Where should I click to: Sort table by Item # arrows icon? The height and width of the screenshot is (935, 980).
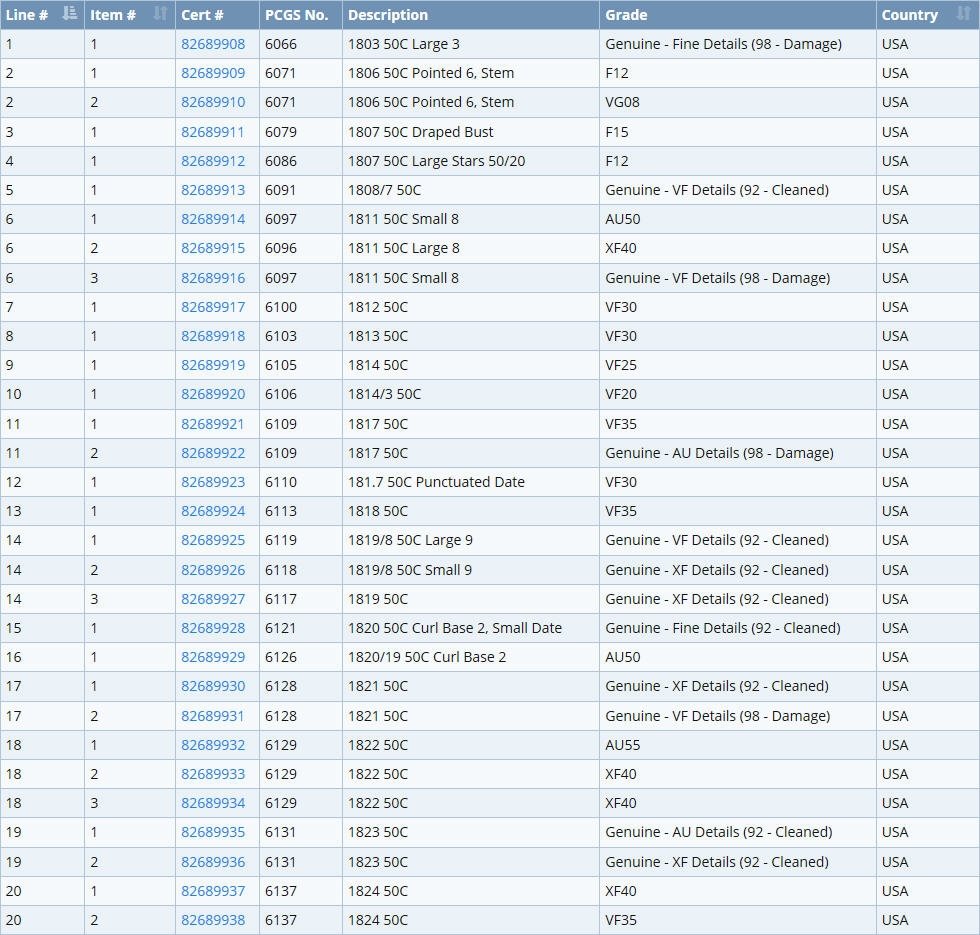click(x=161, y=14)
